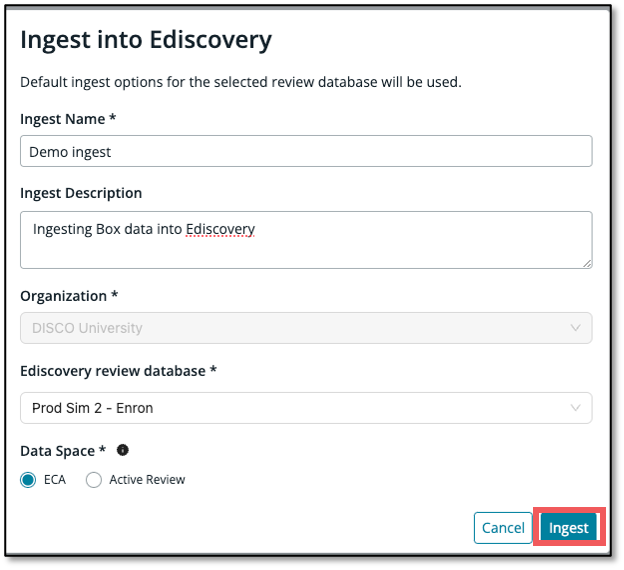This screenshot has height=570, width=624.
Task: Select the ECA radio button
Action: [x=28, y=480]
